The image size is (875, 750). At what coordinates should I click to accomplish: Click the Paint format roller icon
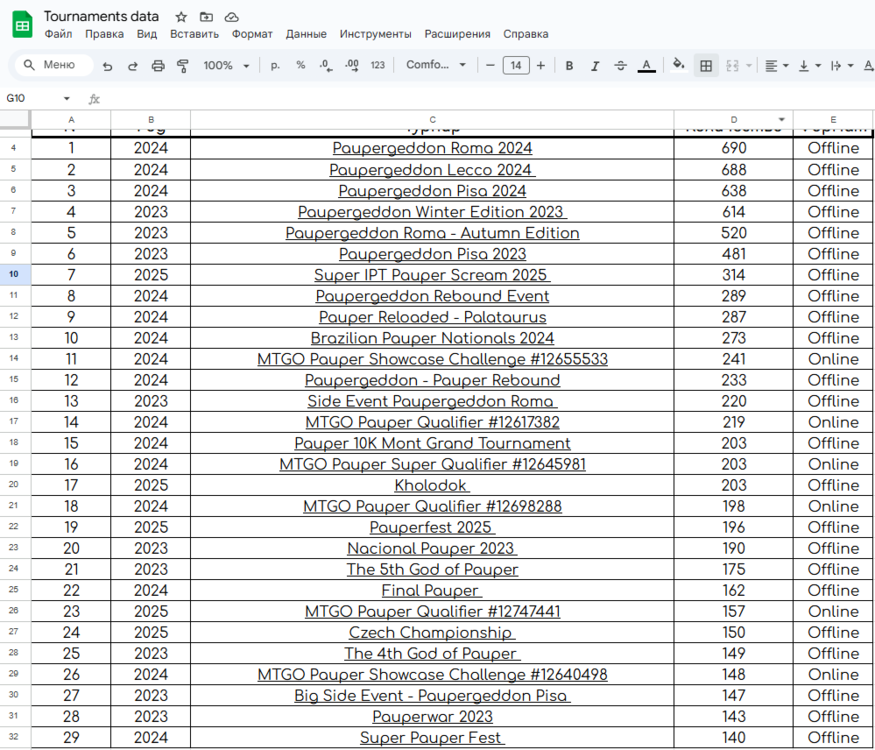182,66
